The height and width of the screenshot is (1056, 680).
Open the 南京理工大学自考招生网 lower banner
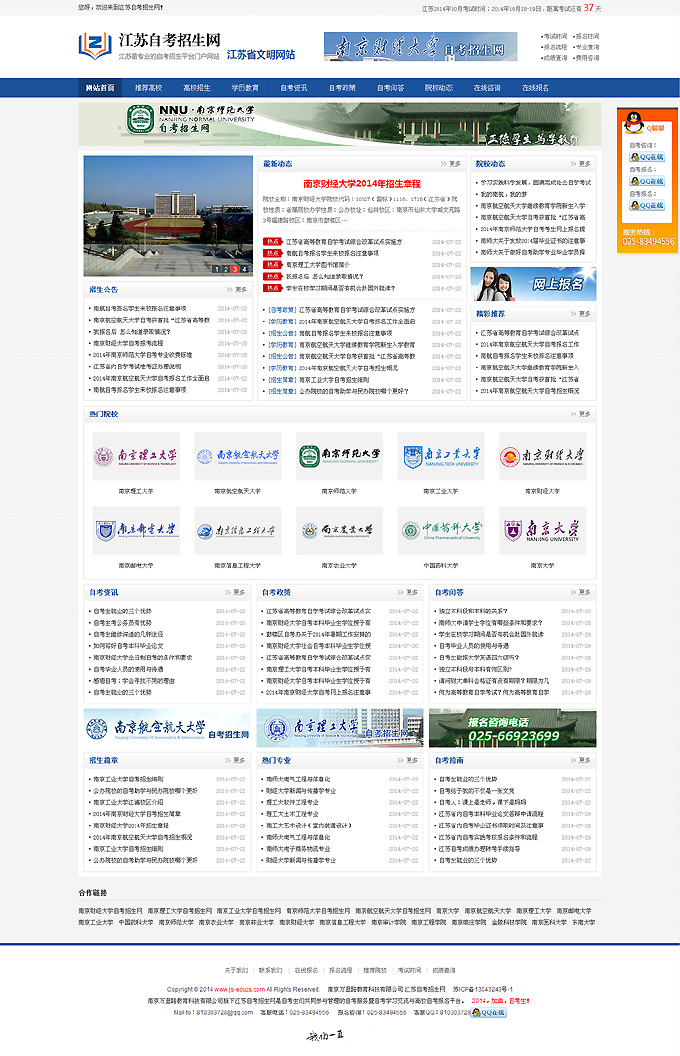[340, 728]
